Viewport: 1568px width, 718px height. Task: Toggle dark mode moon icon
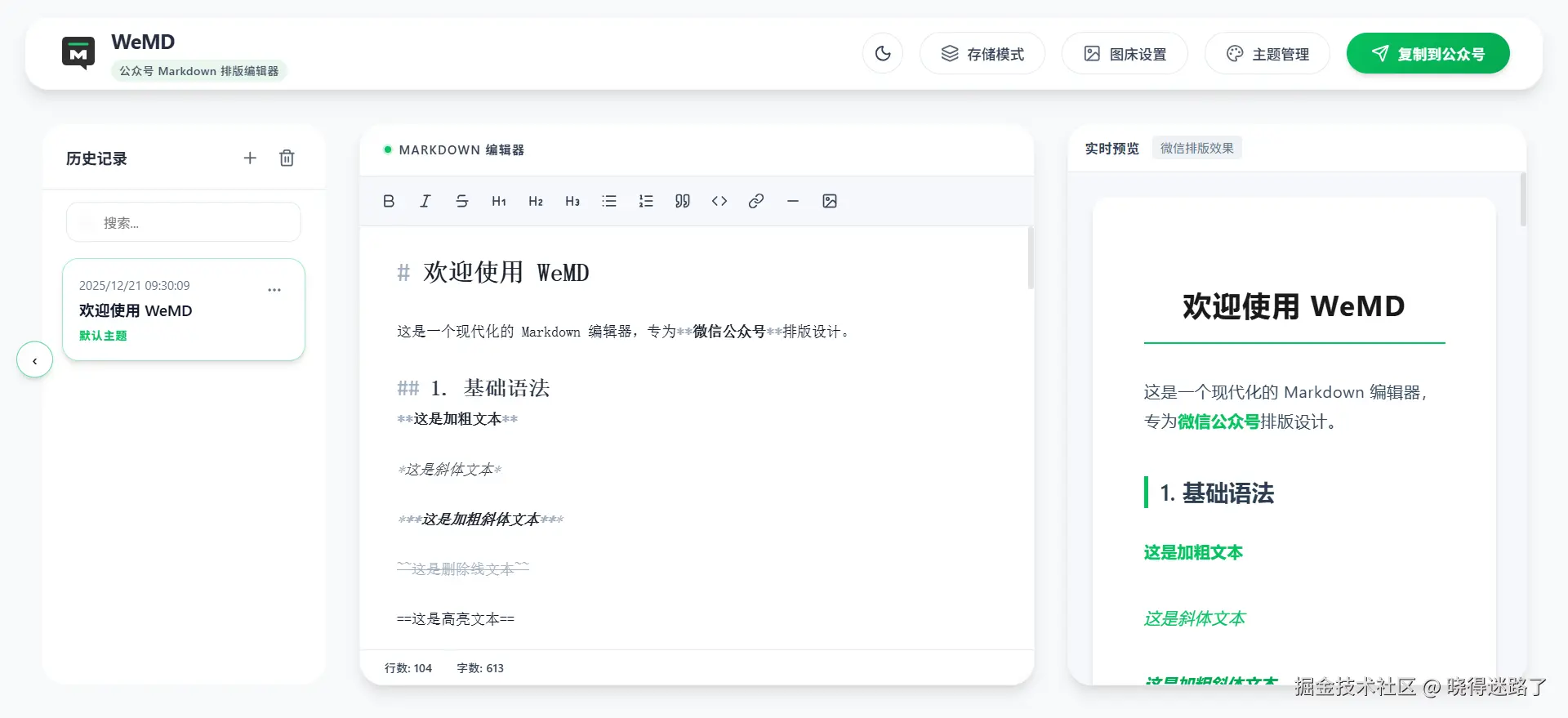883,53
